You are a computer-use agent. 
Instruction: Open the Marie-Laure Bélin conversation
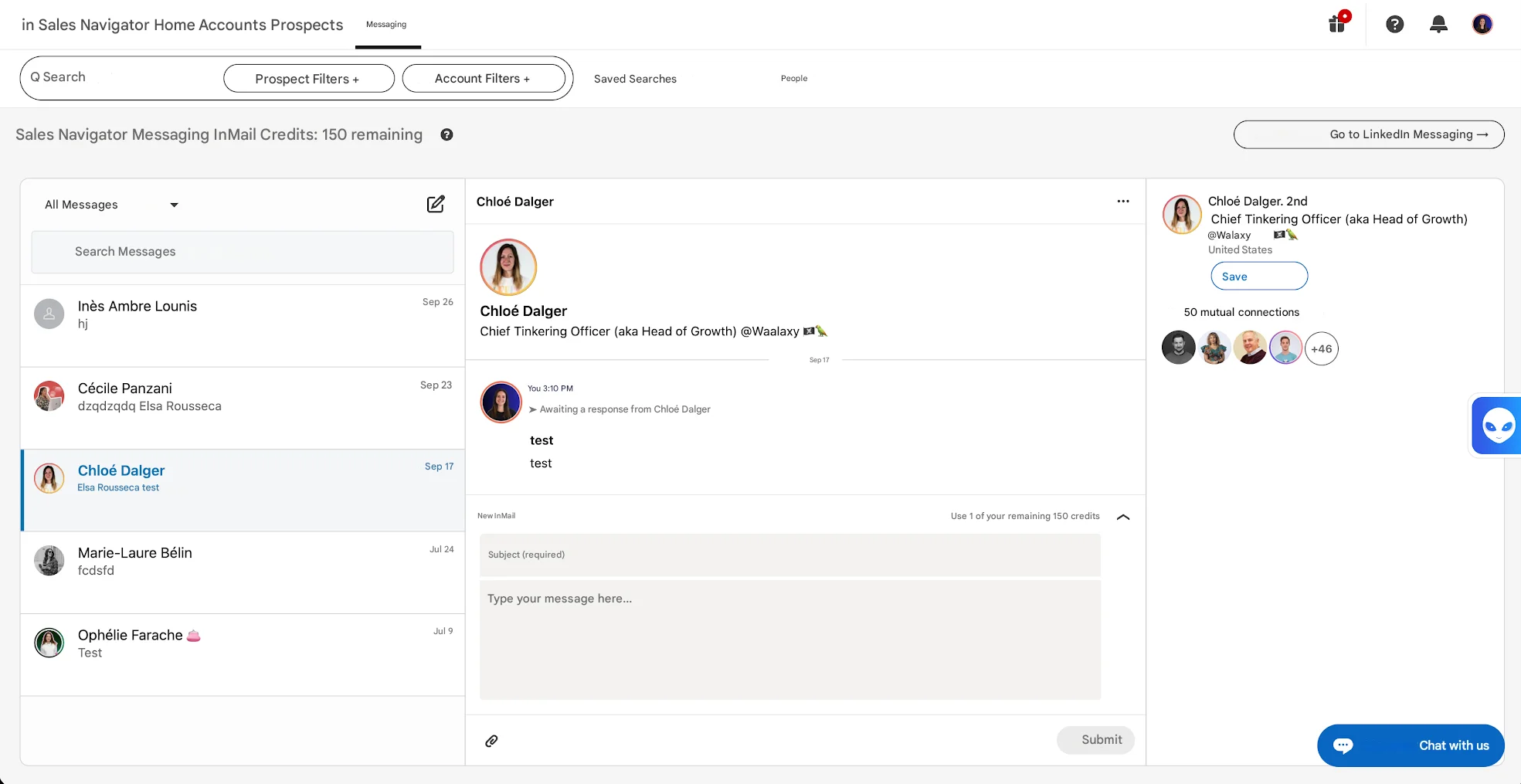pyautogui.click(x=243, y=572)
